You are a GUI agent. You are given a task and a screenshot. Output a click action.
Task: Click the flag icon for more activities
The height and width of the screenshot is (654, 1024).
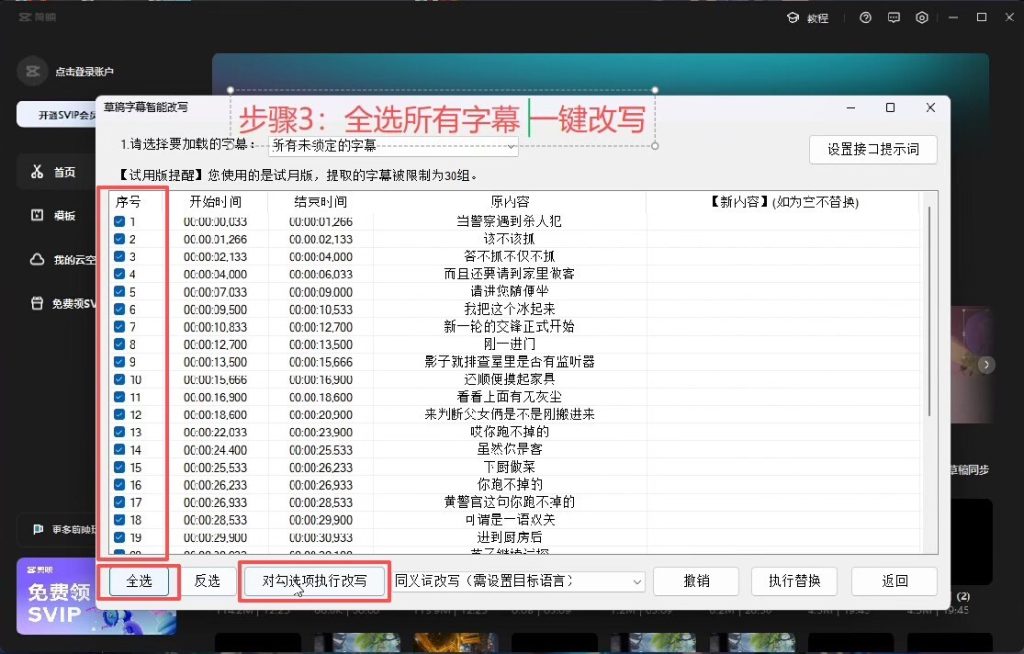pyautogui.click(x=38, y=529)
